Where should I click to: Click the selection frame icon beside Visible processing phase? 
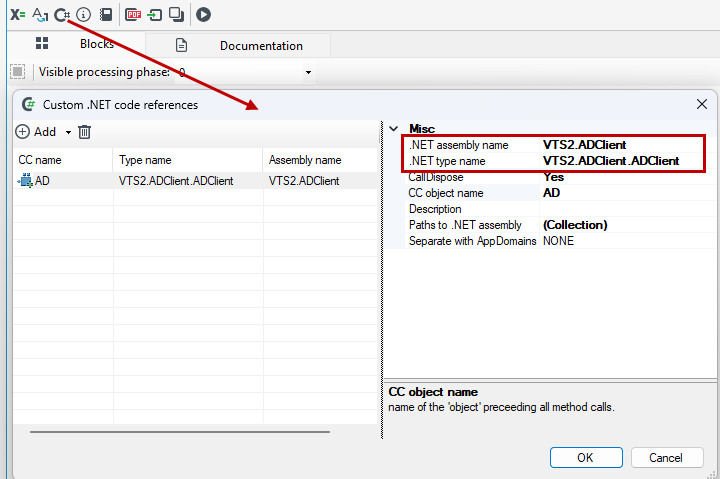(x=17, y=72)
